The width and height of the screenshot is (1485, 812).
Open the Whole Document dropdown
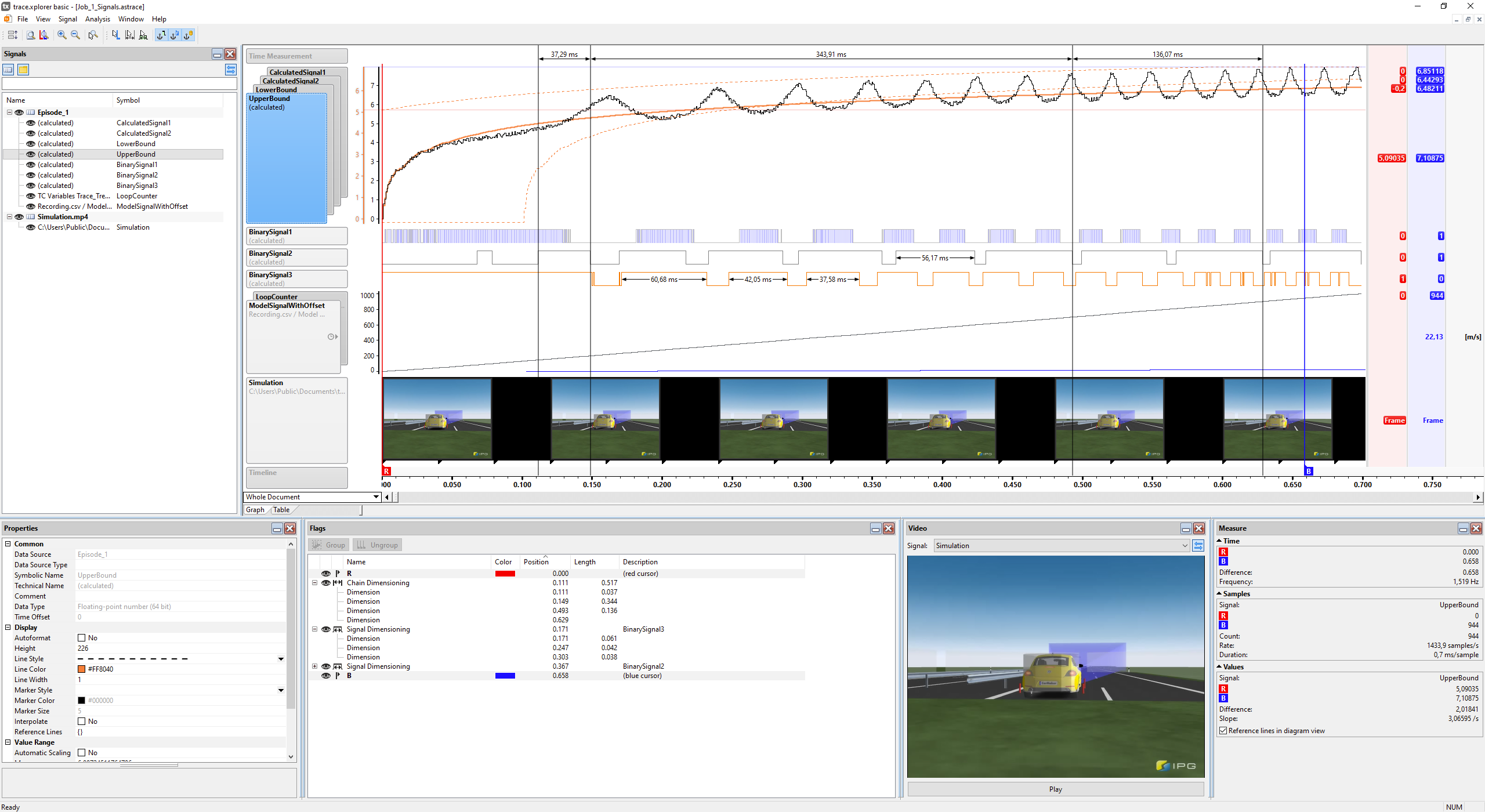click(376, 497)
